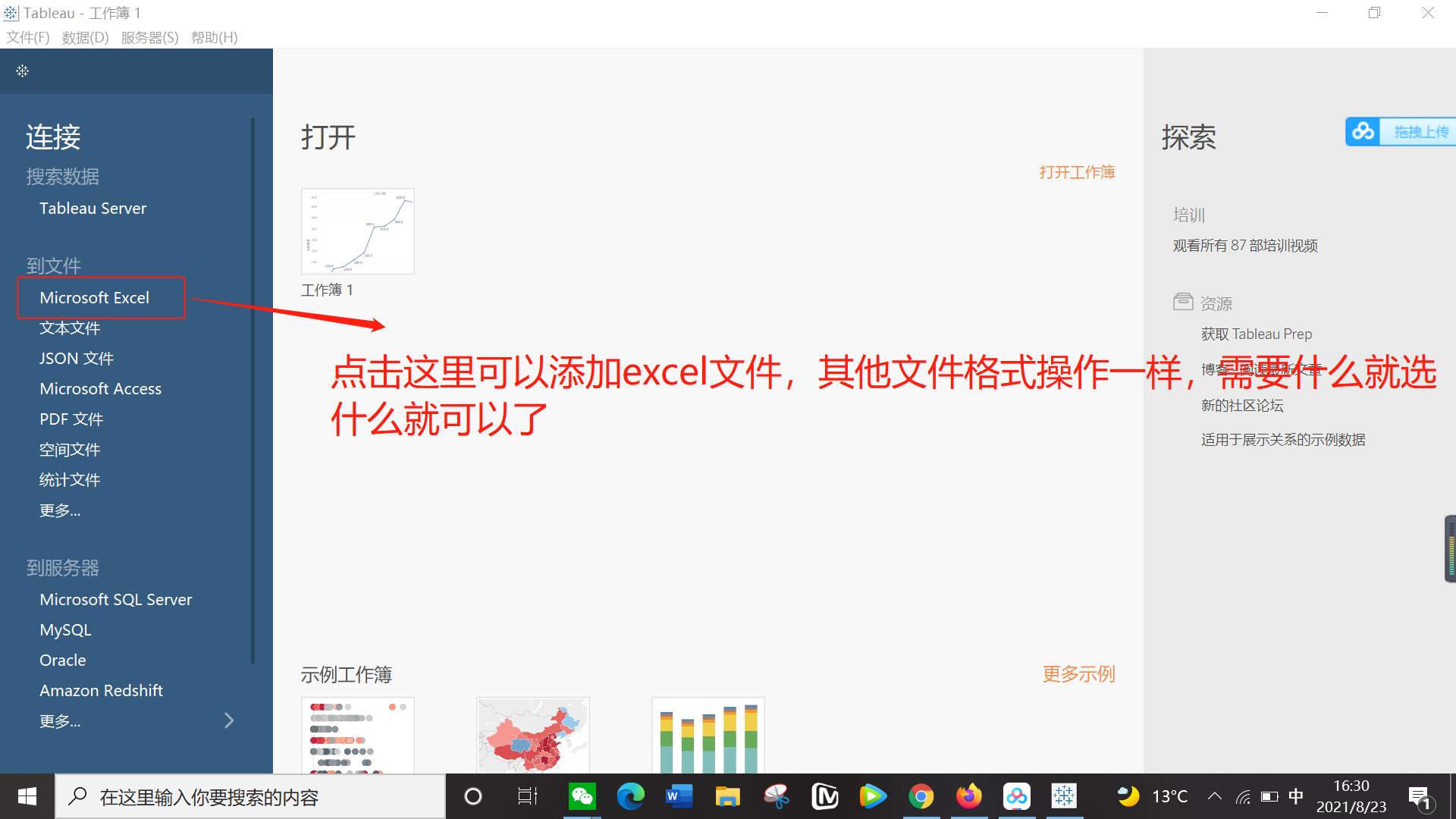1456x819 pixels.
Task: Click the 资源 package icon
Action: coord(1183,301)
